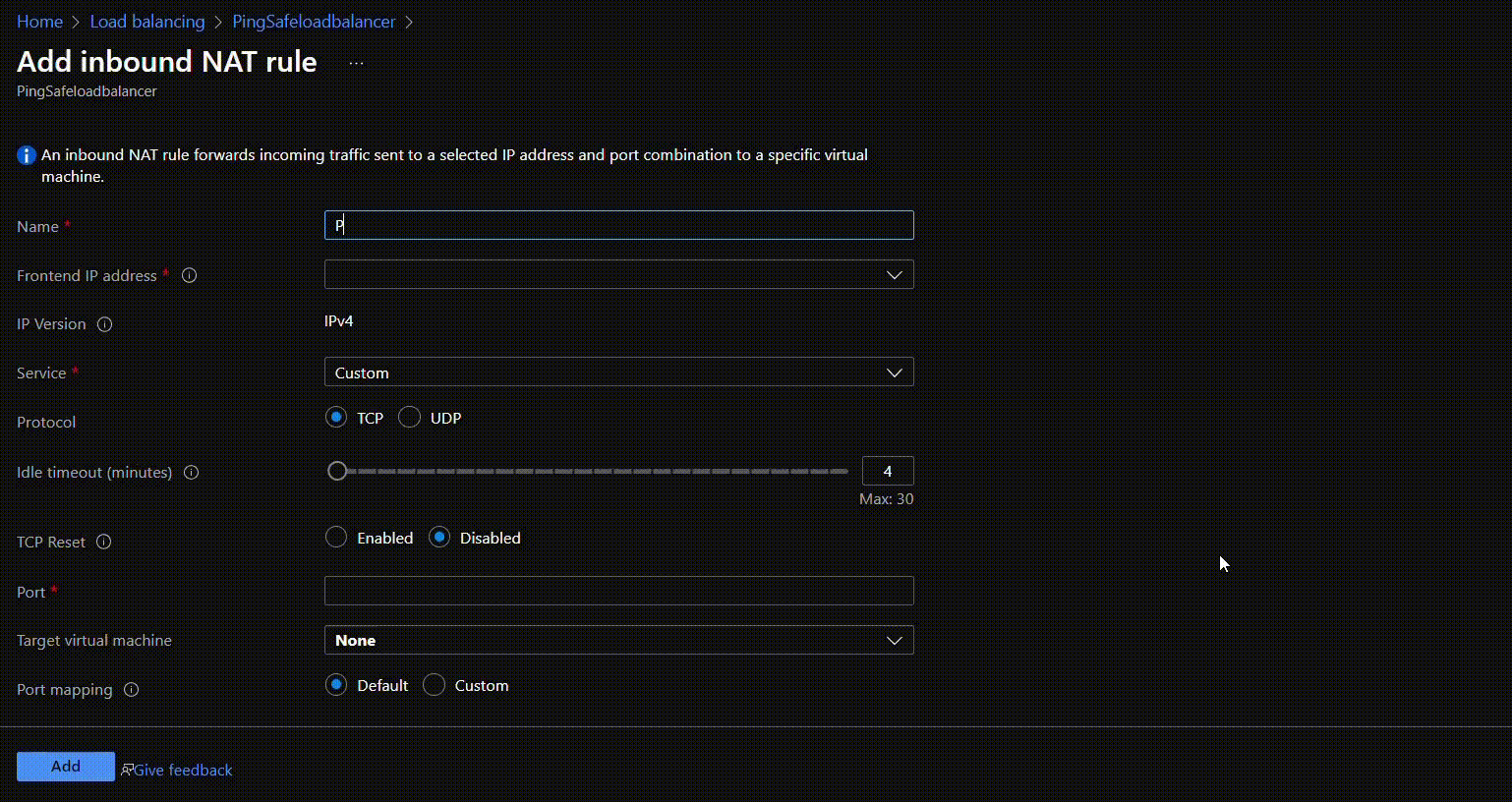
Task: Select Default port mapping radio button
Action: pyautogui.click(x=336, y=685)
